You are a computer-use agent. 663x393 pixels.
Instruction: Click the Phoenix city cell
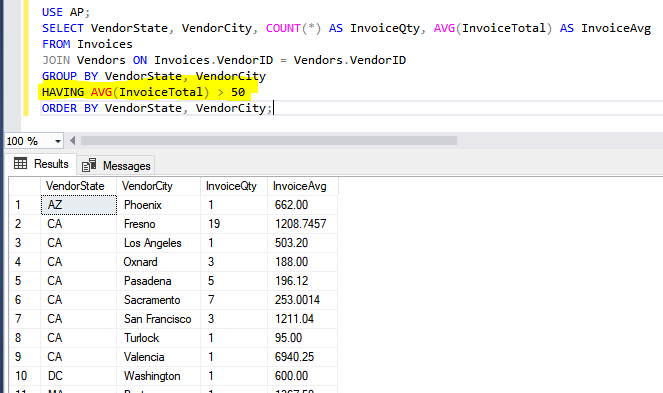click(x=158, y=205)
